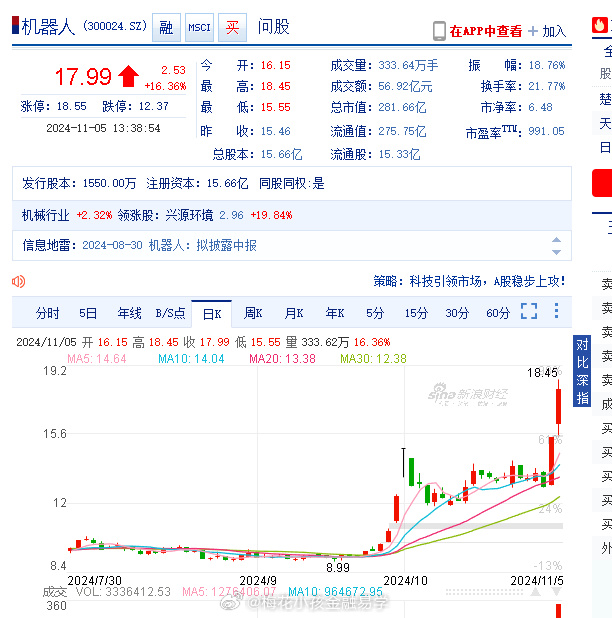Click the info down arrow in 信息地雷
The image size is (612, 618).
[x=556, y=252]
